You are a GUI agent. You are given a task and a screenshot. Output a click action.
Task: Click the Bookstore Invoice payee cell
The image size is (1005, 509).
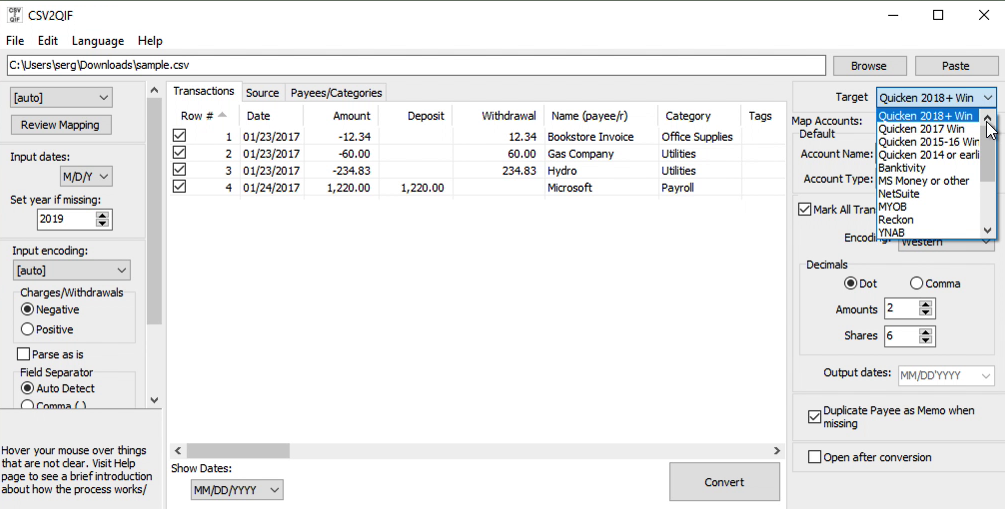pyautogui.click(x=590, y=137)
